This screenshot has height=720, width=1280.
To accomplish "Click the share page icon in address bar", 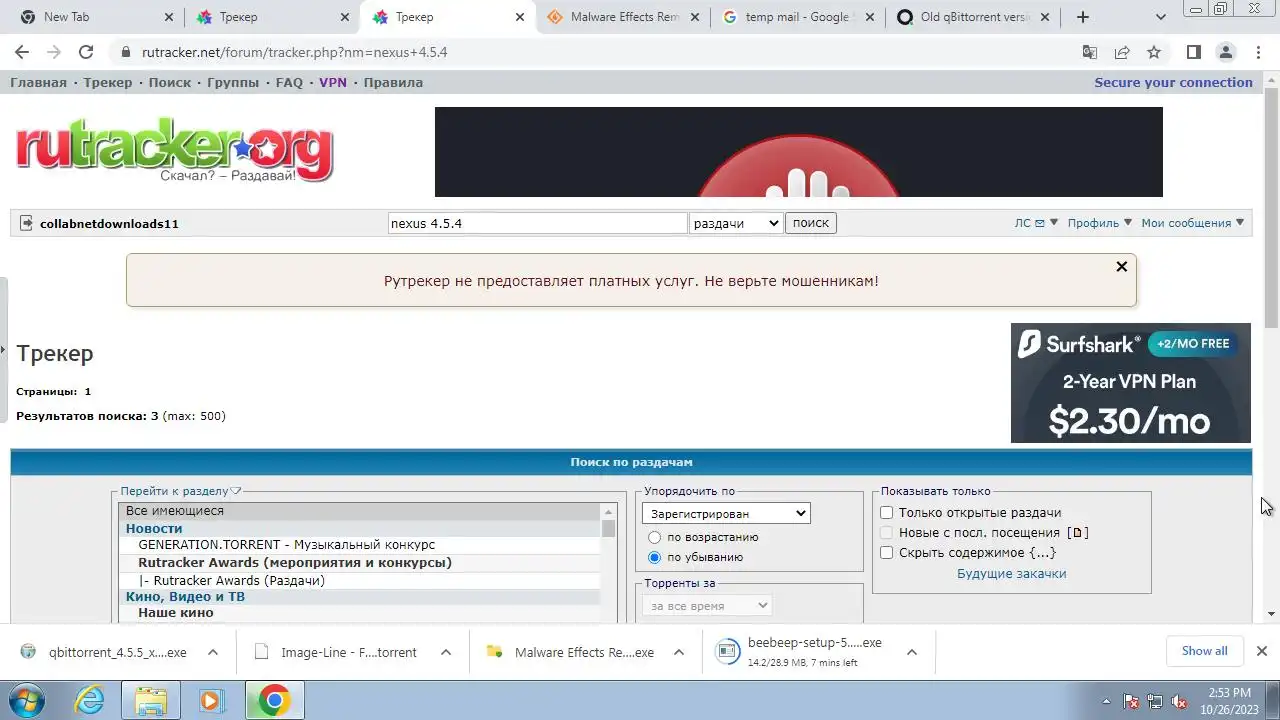I will [1122, 52].
